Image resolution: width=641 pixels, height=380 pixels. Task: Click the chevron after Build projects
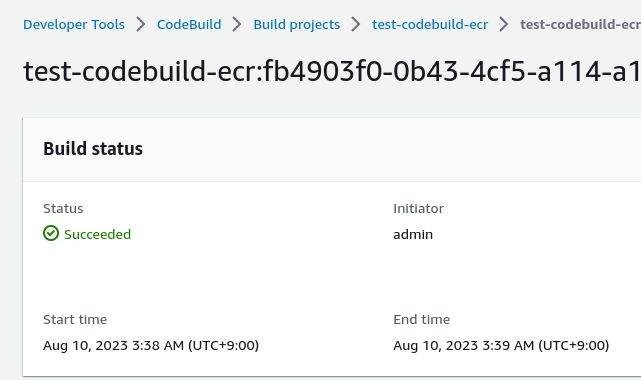(x=356, y=25)
